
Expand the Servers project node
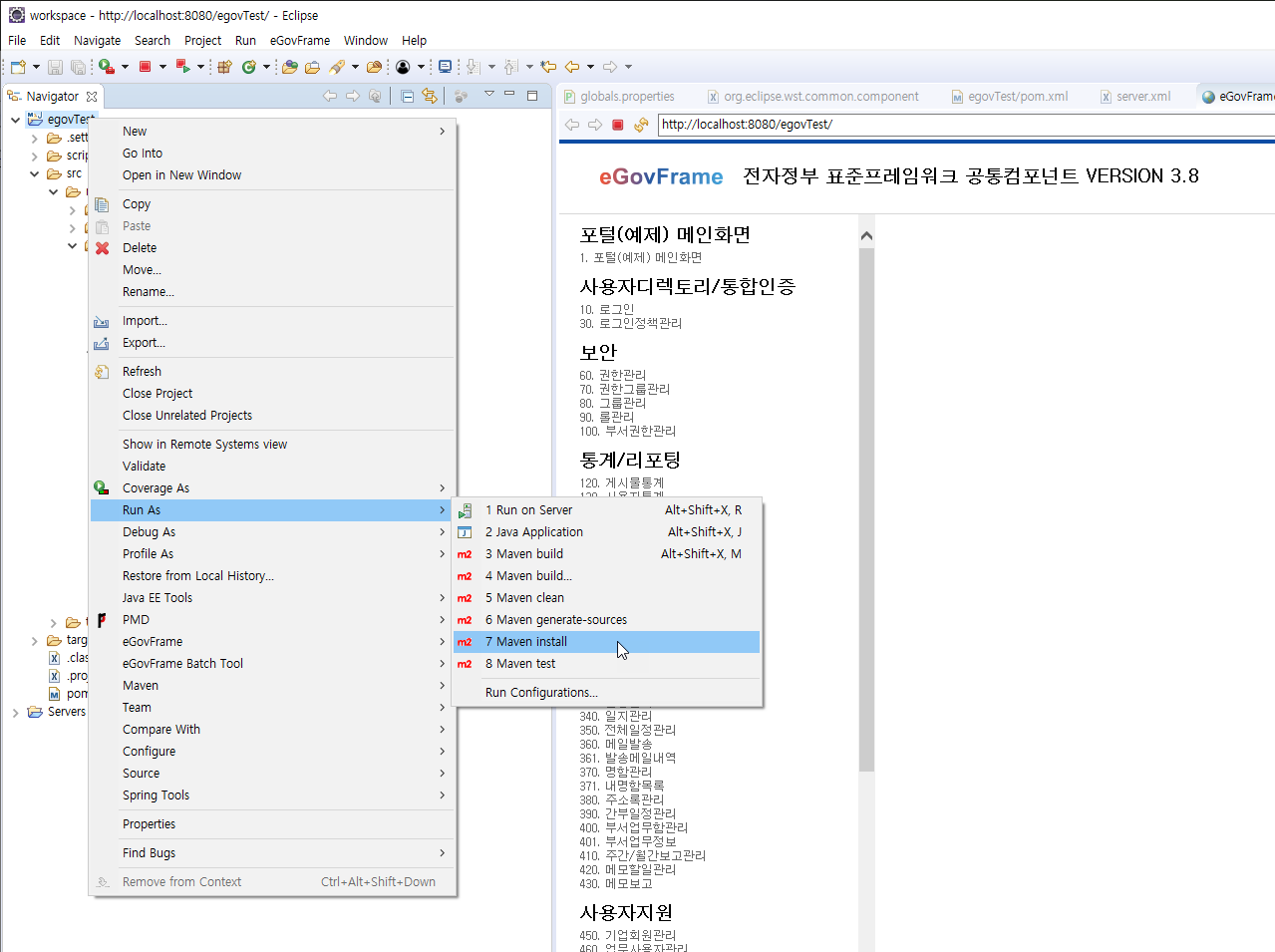15,712
